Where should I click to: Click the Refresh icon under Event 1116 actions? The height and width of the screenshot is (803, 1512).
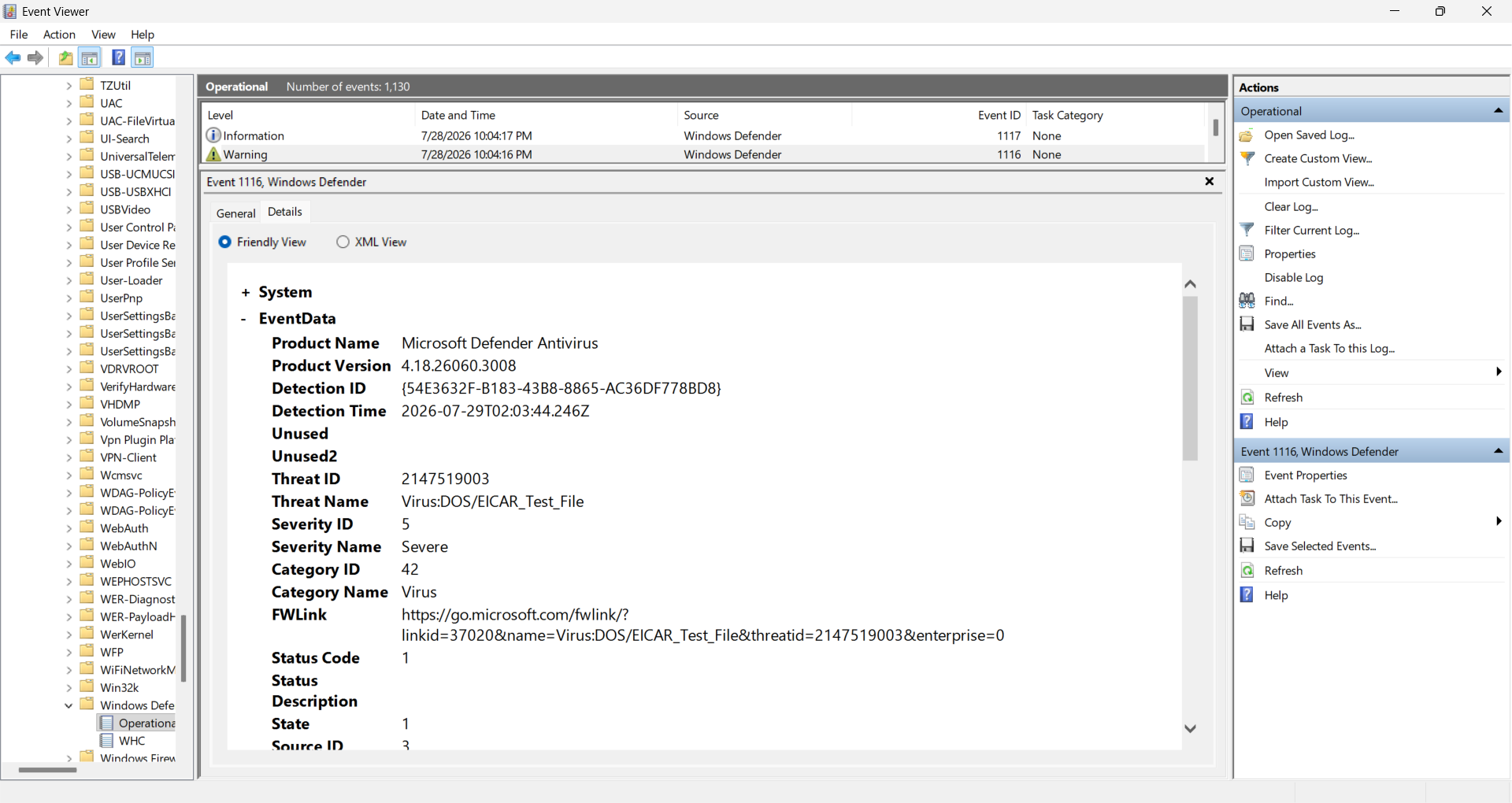pyautogui.click(x=1247, y=571)
